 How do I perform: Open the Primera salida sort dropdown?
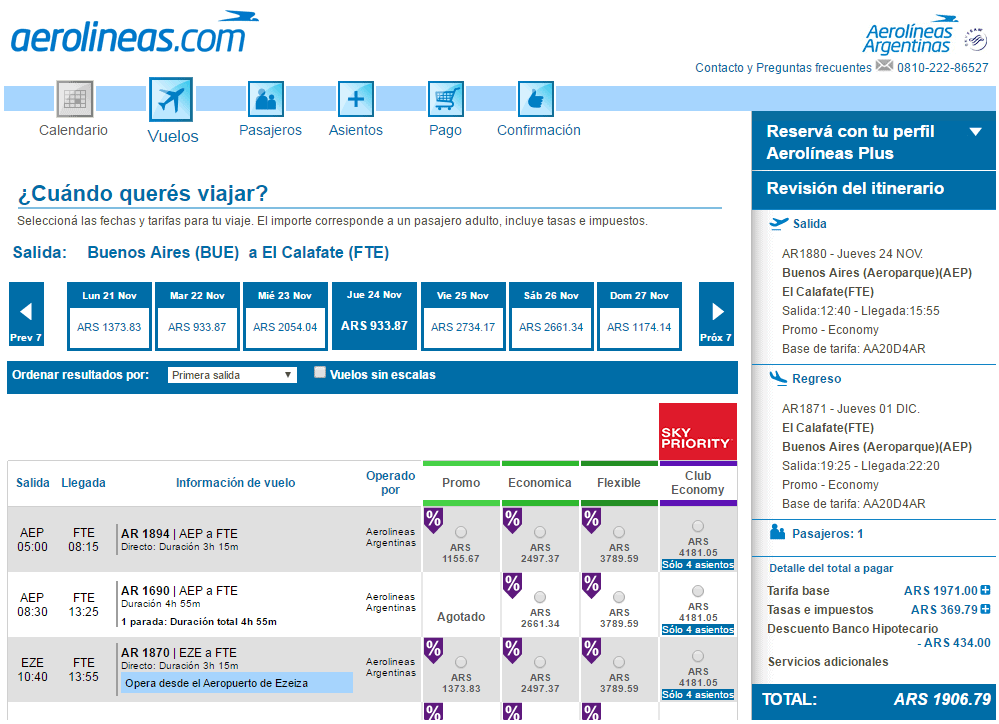(x=232, y=375)
